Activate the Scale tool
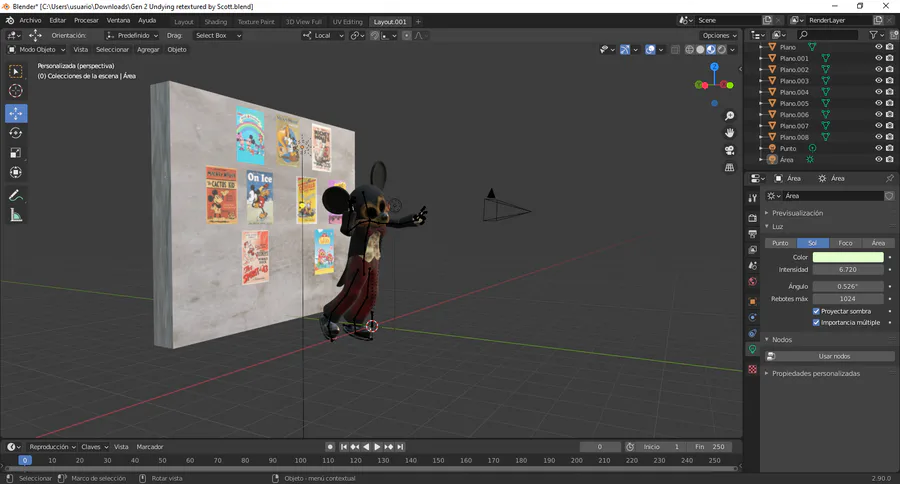This screenshot has height=484, width=900. click(16, 153)
